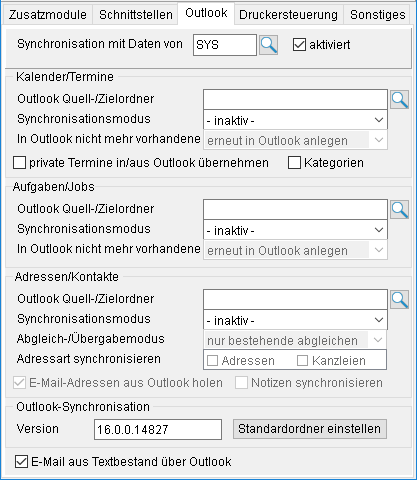
Task: Open 'In Outlook nicht mehr vorhandene' dropdown in Aufgaben/Jobs
Action: (x=295, y=250)
